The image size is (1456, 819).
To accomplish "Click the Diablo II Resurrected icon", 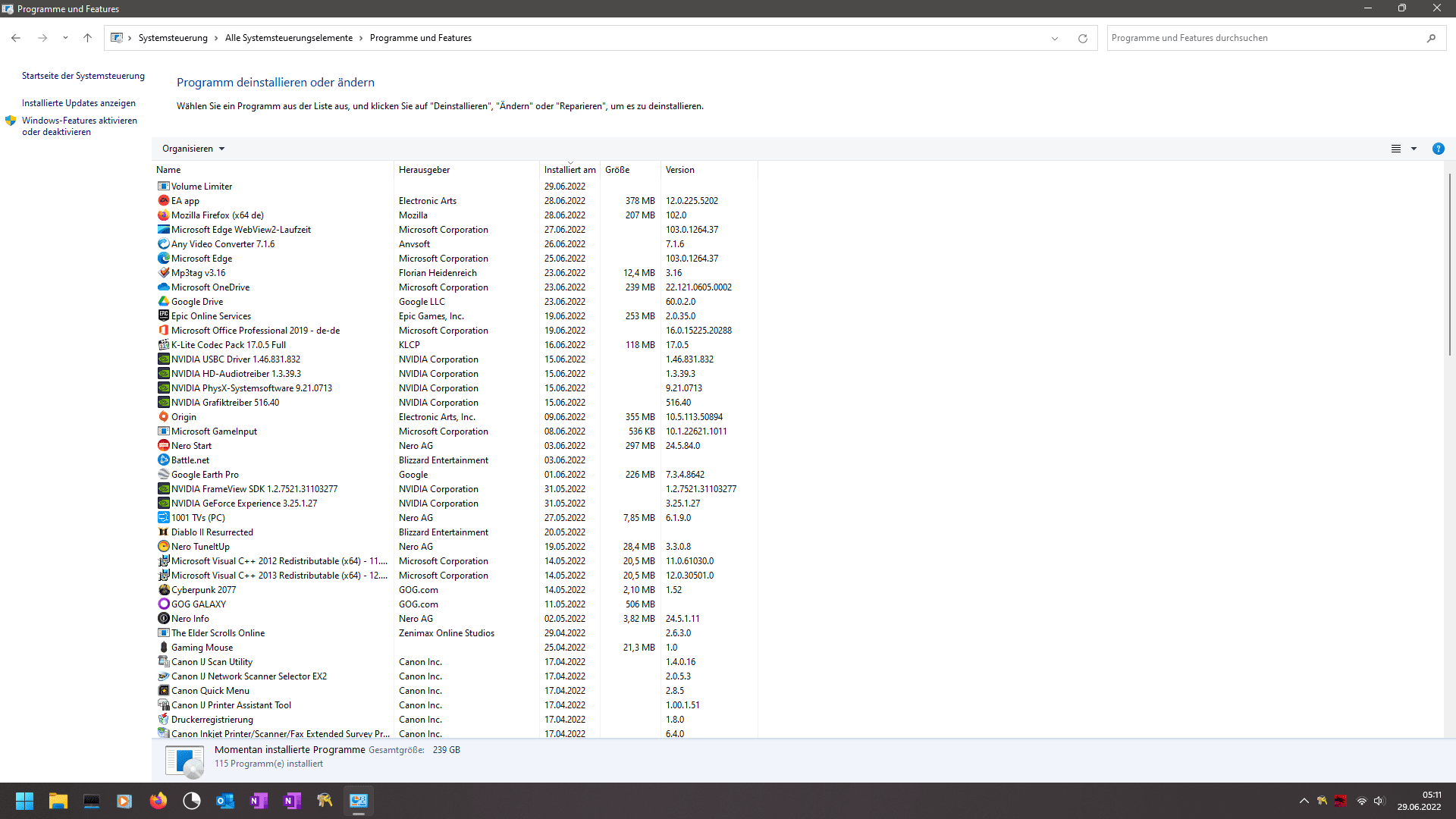I will [163, 532].
